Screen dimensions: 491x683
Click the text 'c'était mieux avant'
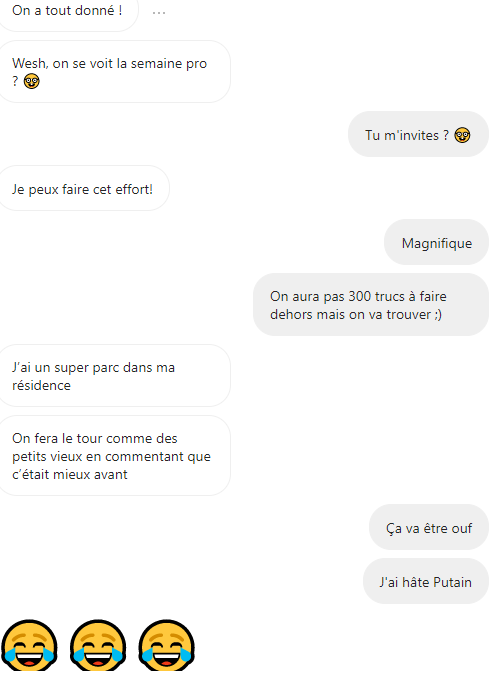click(x=70, y=474)
